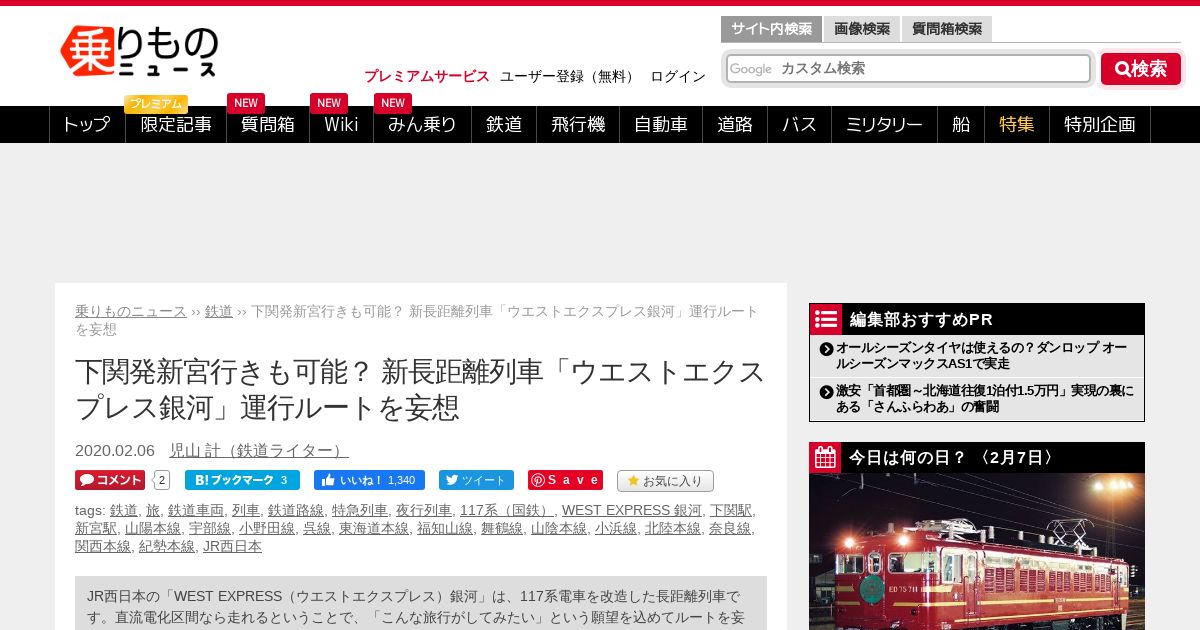The height and width of the screenshot is (630, 1200).
Task: Click the Pinterest Save button
Action: pyautogui.click(x=565, y=480)
